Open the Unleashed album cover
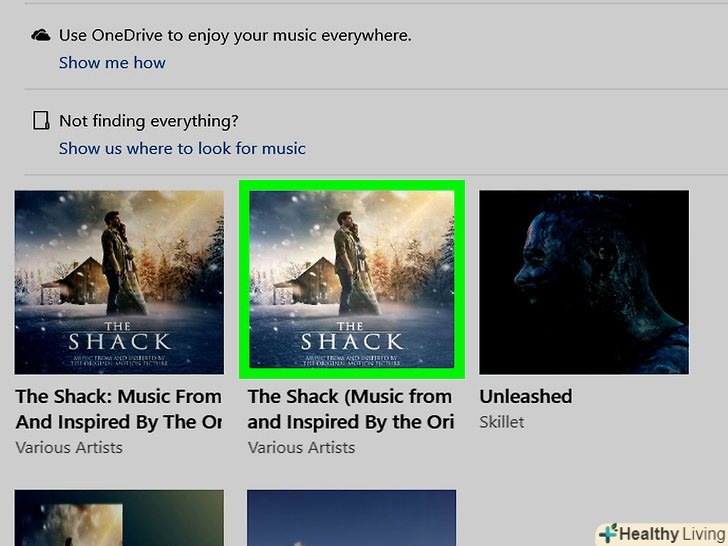 point(584,282)
